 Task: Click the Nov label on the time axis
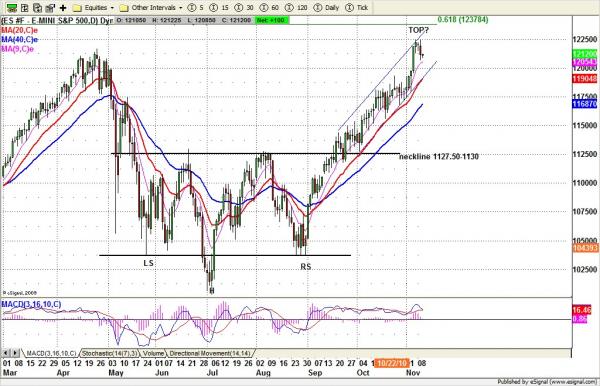pyautogui.click(x=413, y=373)
